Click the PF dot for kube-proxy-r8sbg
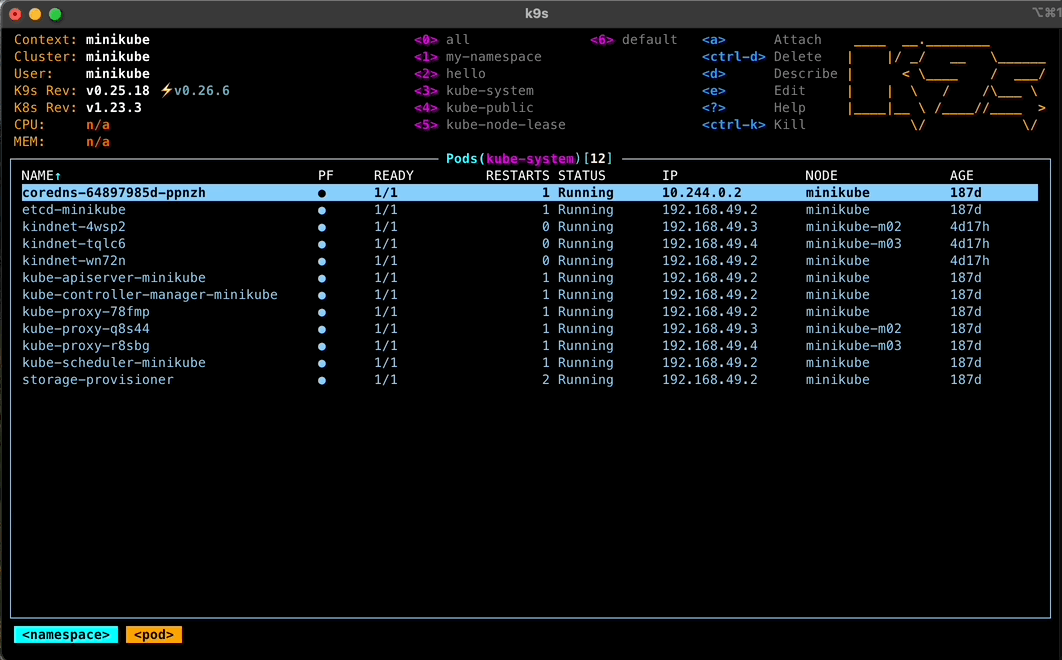Screen dimensions: 1062x660 pyautogui.click(x=322, y=346)
